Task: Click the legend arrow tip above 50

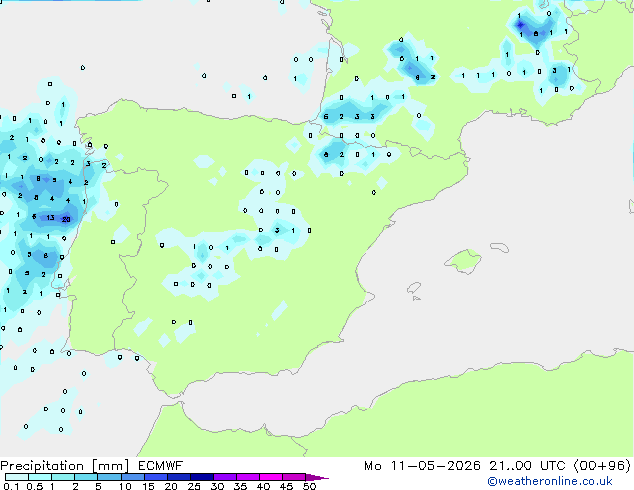Action: coord(318,477)
